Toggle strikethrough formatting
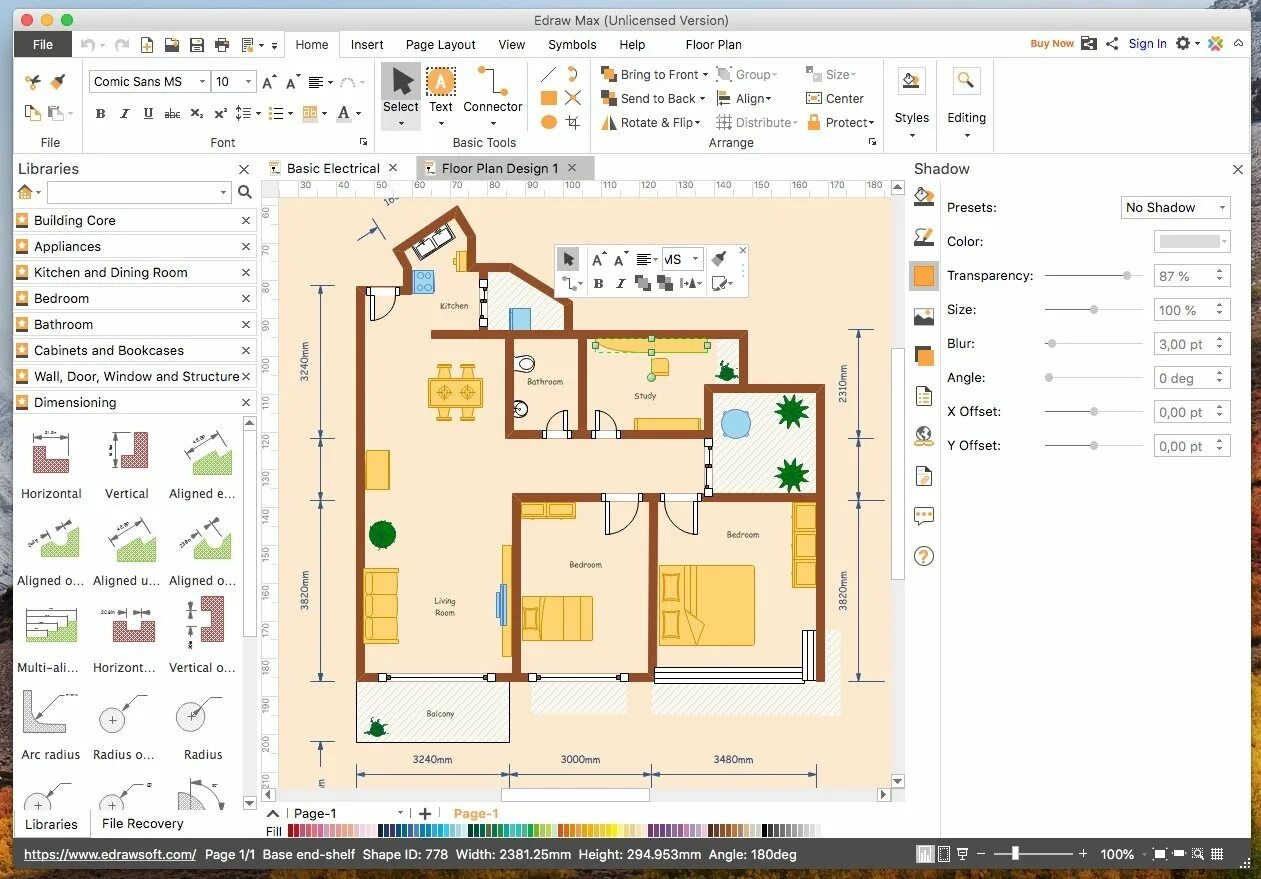Image resolution: width=1261 pixels, height=879 pixels. (172, 114)
